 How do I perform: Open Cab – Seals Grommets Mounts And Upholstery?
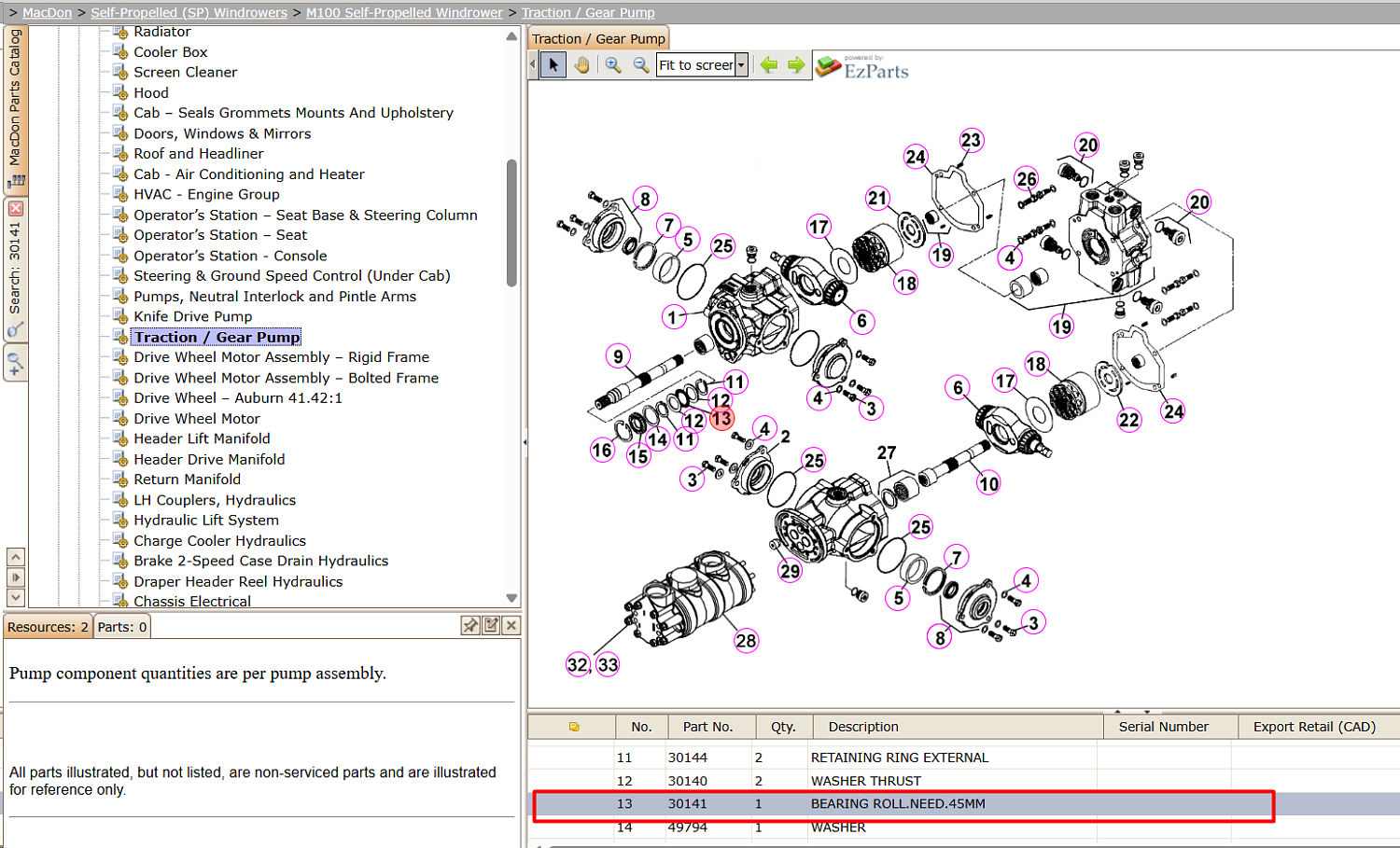click(294, 113)
